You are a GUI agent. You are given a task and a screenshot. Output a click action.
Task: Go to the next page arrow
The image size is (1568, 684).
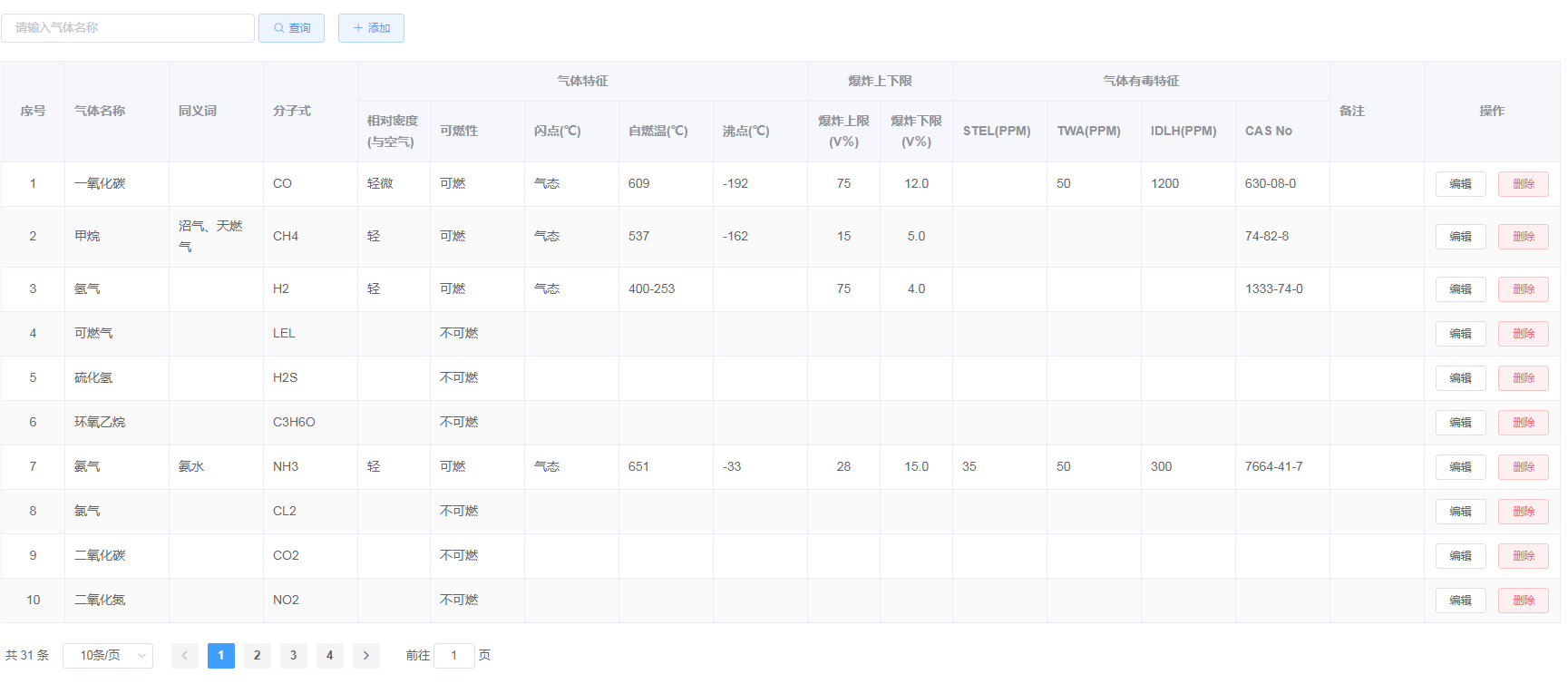click(365, 655)
